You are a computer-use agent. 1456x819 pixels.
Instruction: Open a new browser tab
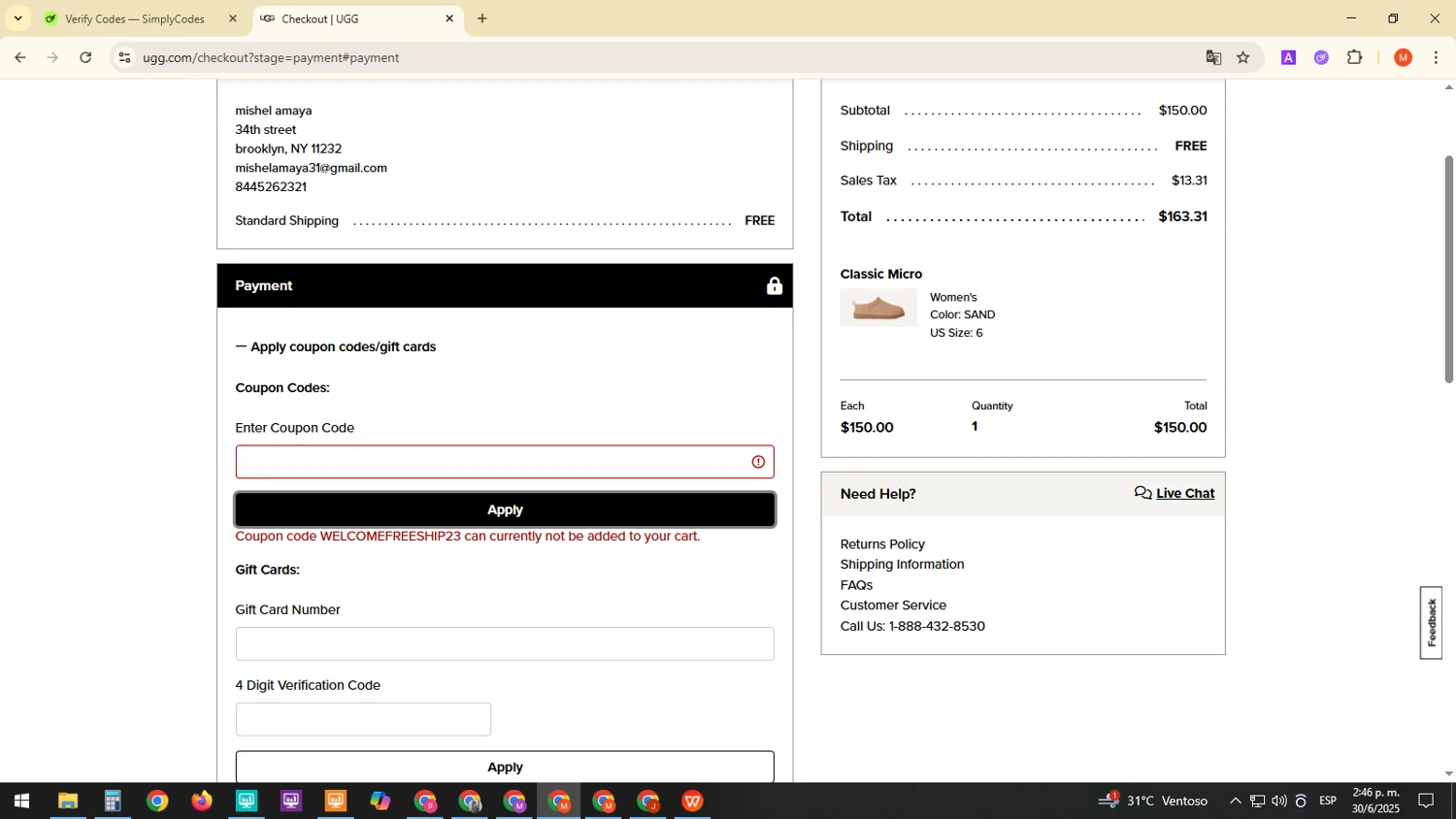(482, 18)
